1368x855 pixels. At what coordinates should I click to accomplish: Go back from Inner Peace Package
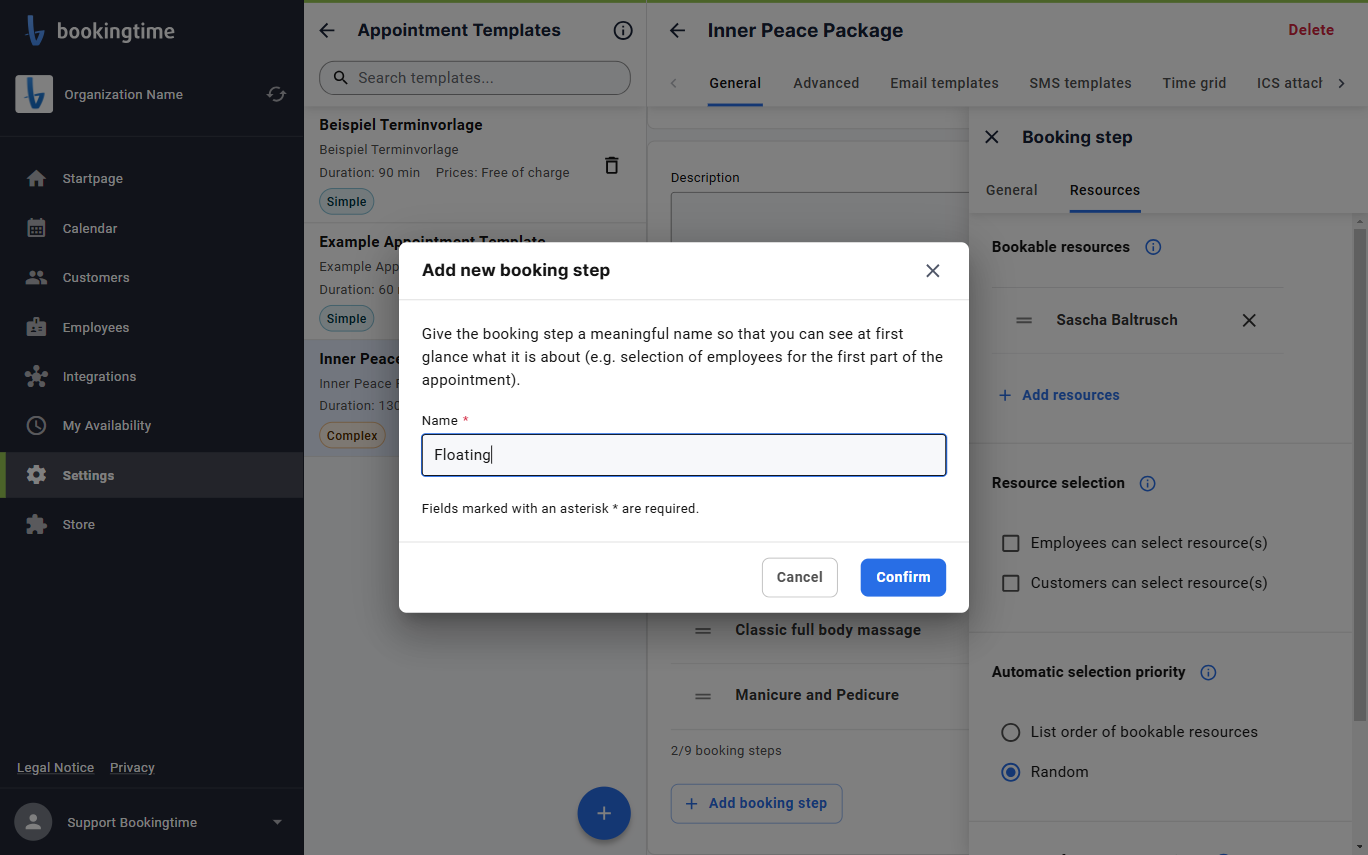tap(677, 31)
